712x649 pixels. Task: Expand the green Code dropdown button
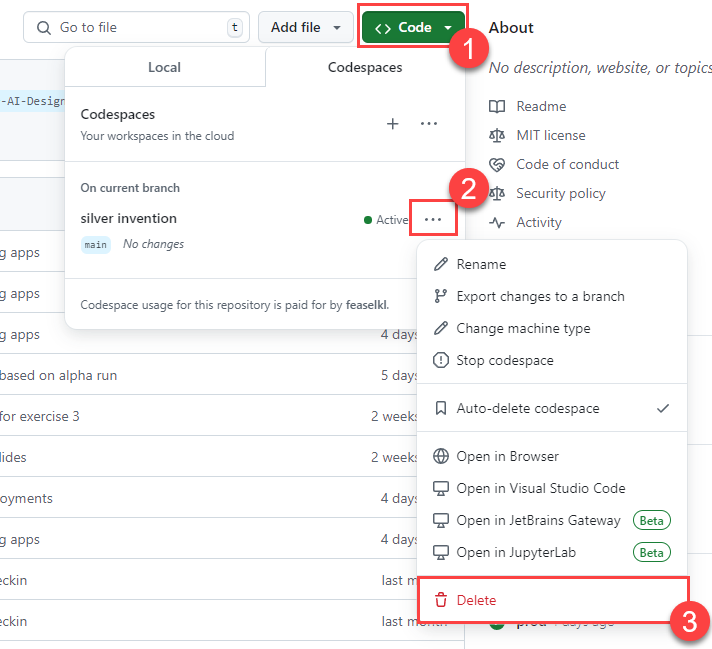(x=414, y=28)
